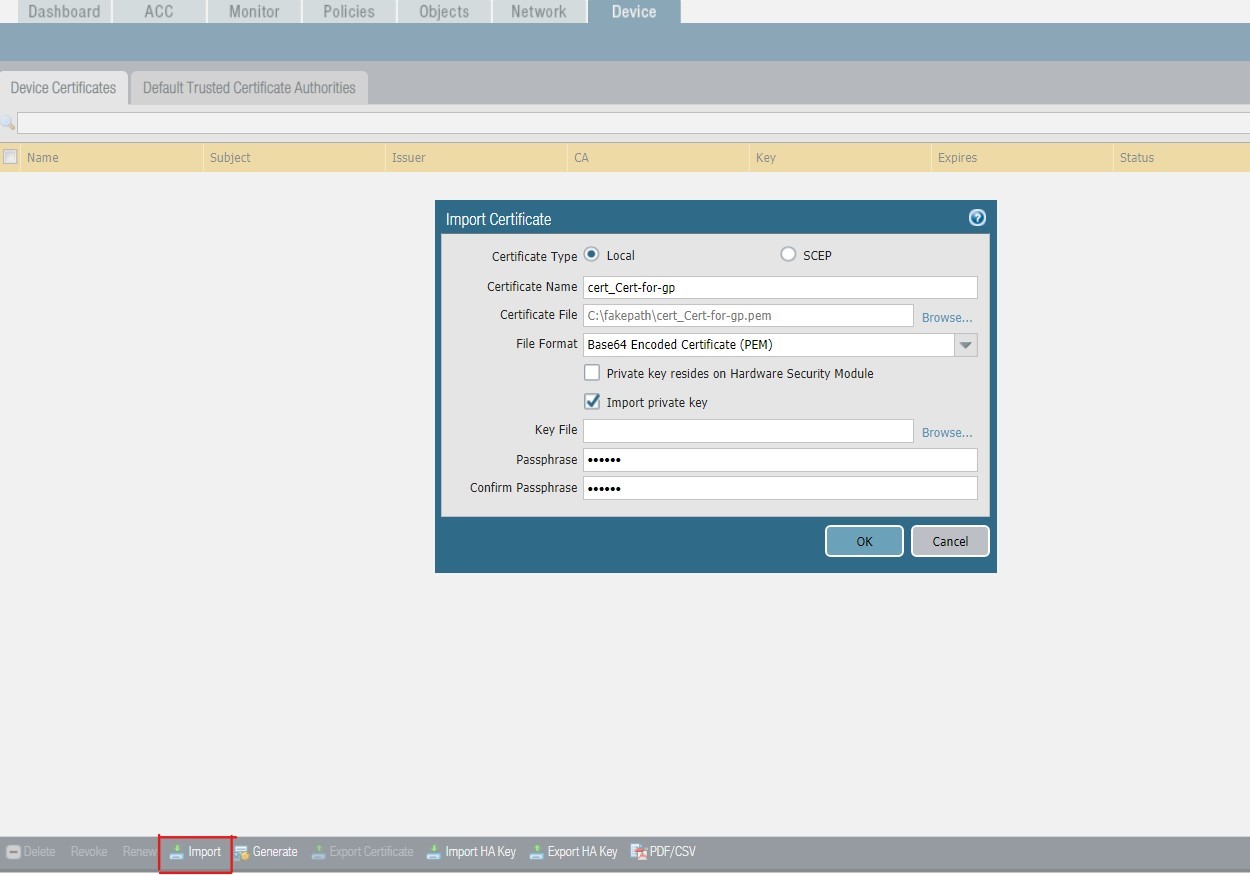Image resolution: width=1250 pixels, height=875 pixels.
Task: Select the SCEP certificate type
Action: (x=787, y=254)
